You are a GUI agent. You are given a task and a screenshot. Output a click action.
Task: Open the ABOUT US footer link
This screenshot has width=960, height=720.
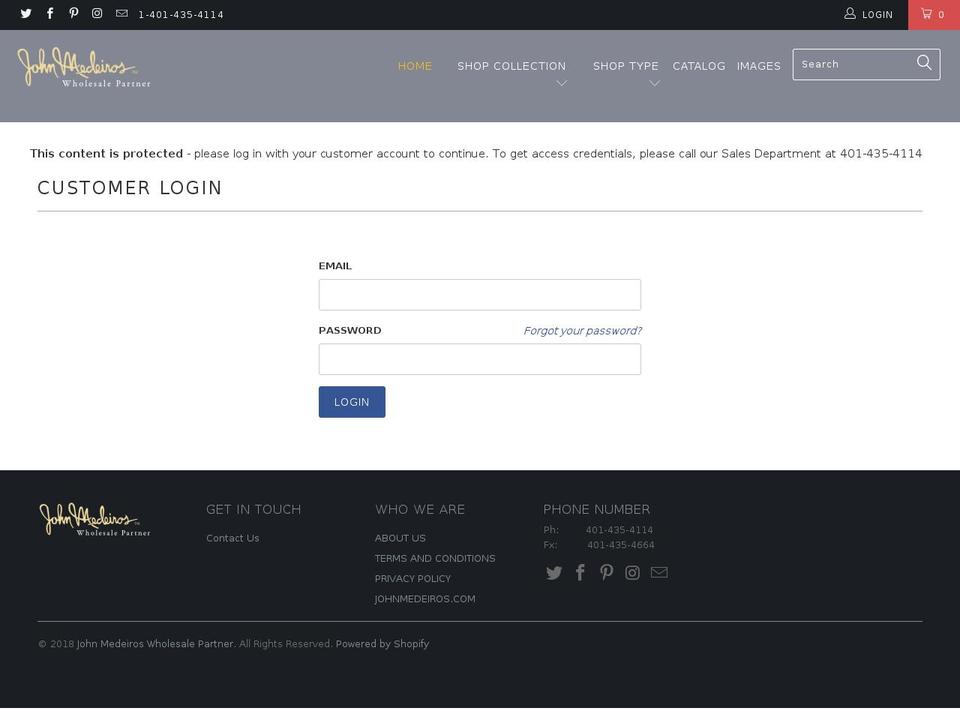(400, 538)
